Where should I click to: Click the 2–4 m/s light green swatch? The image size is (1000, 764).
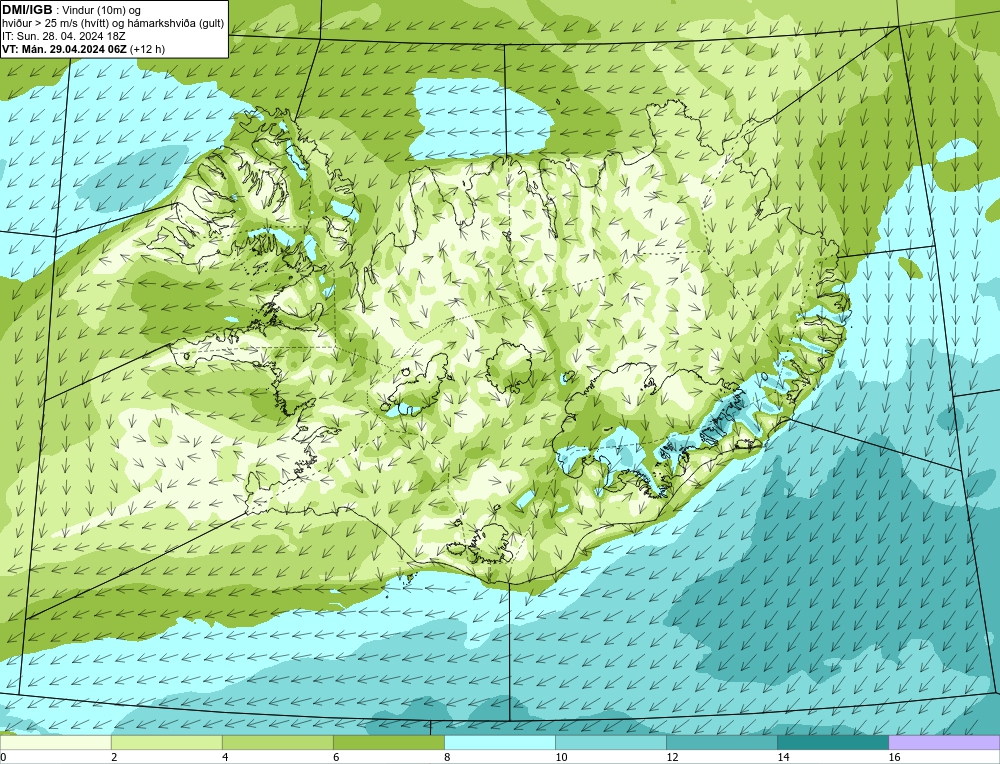tap(166, 742)
